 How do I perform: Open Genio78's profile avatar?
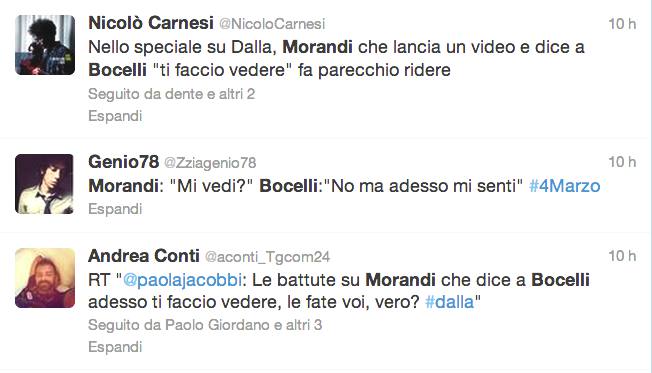pos(45,184)
